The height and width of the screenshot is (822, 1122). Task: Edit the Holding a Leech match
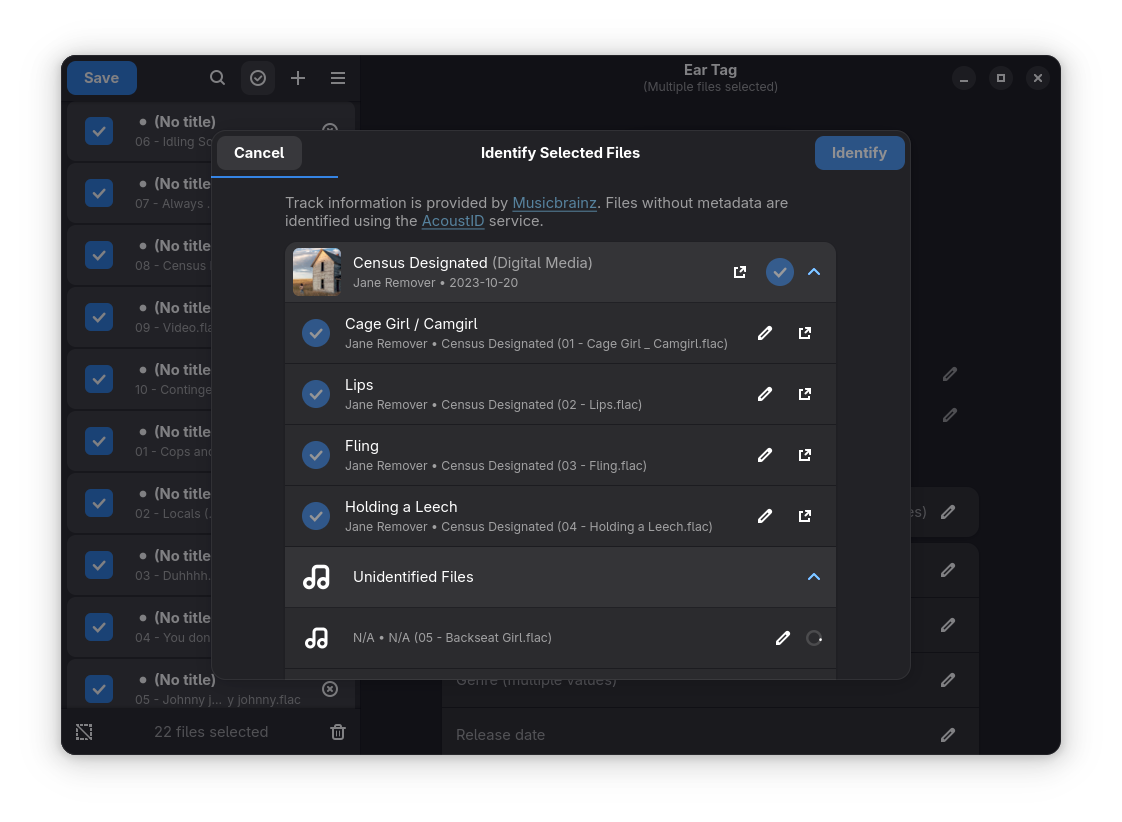pyautogui.click(x=765, y=516)
